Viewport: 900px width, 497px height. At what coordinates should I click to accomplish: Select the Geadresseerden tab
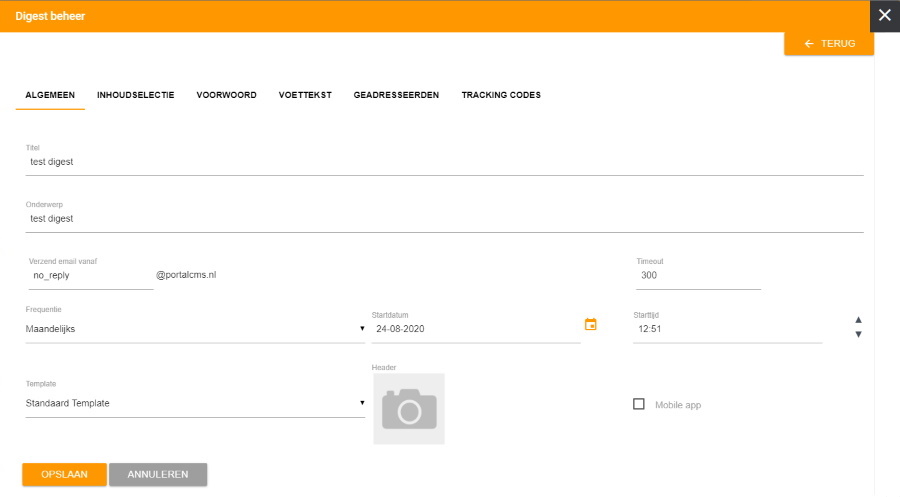point(396,95)
